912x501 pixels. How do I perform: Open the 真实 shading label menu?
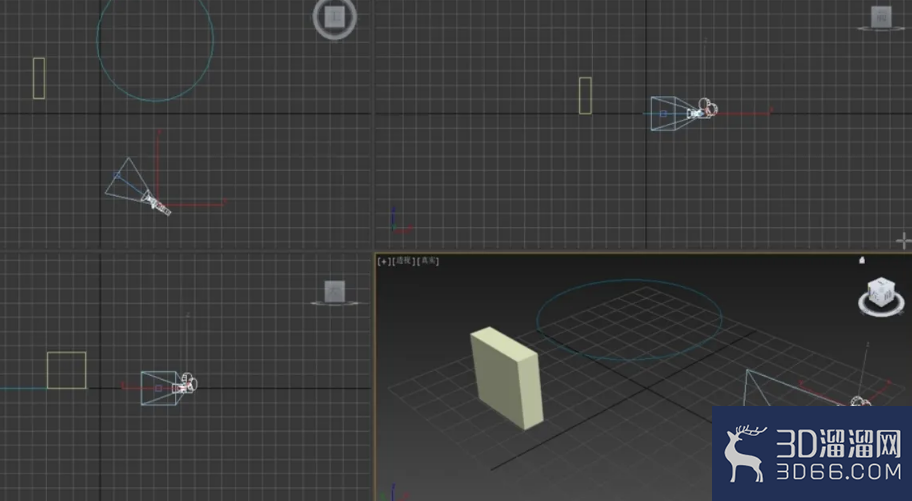(x=428, y=261)
